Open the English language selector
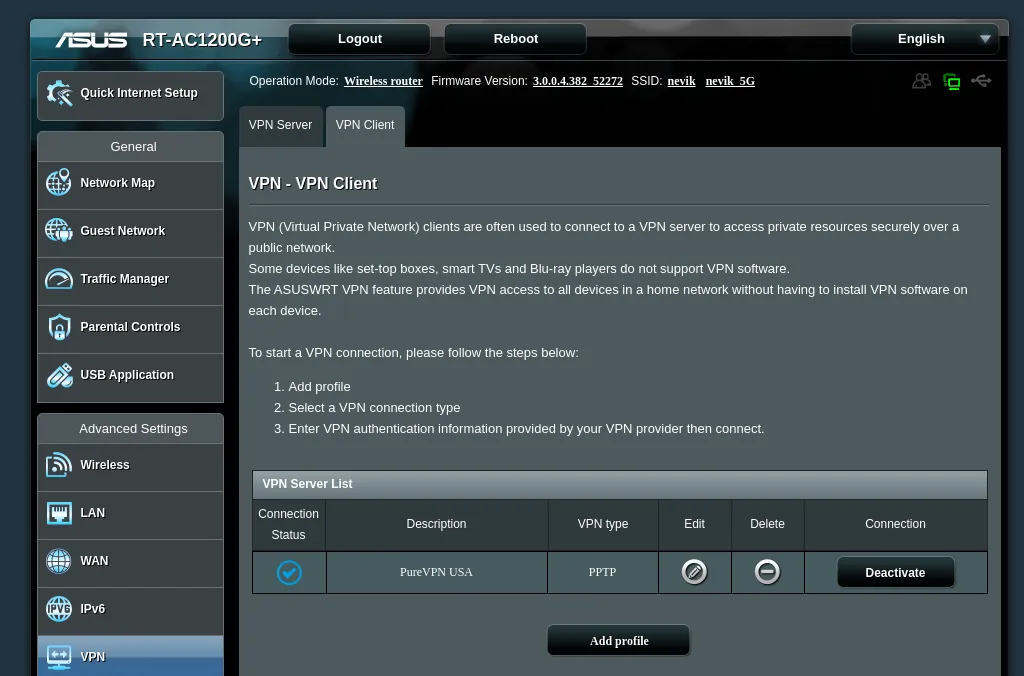Image resolution: width=1024 pixels, height=676 pixels. click(x=923, y=38)
